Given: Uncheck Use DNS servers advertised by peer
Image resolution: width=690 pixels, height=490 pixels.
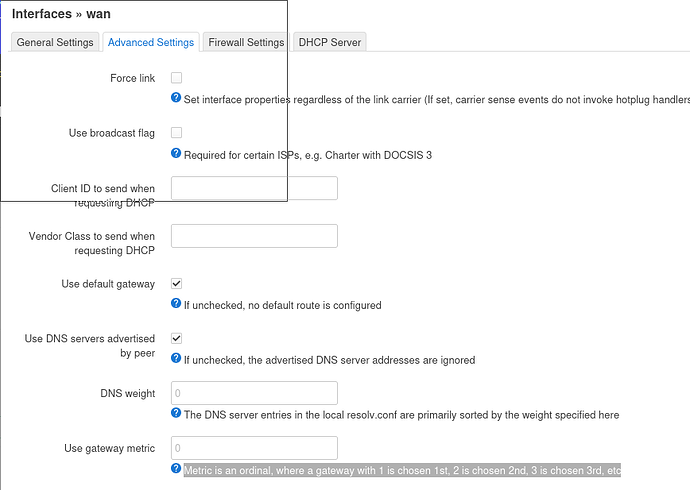Looking at the screenshot, I should coord(176,338).
